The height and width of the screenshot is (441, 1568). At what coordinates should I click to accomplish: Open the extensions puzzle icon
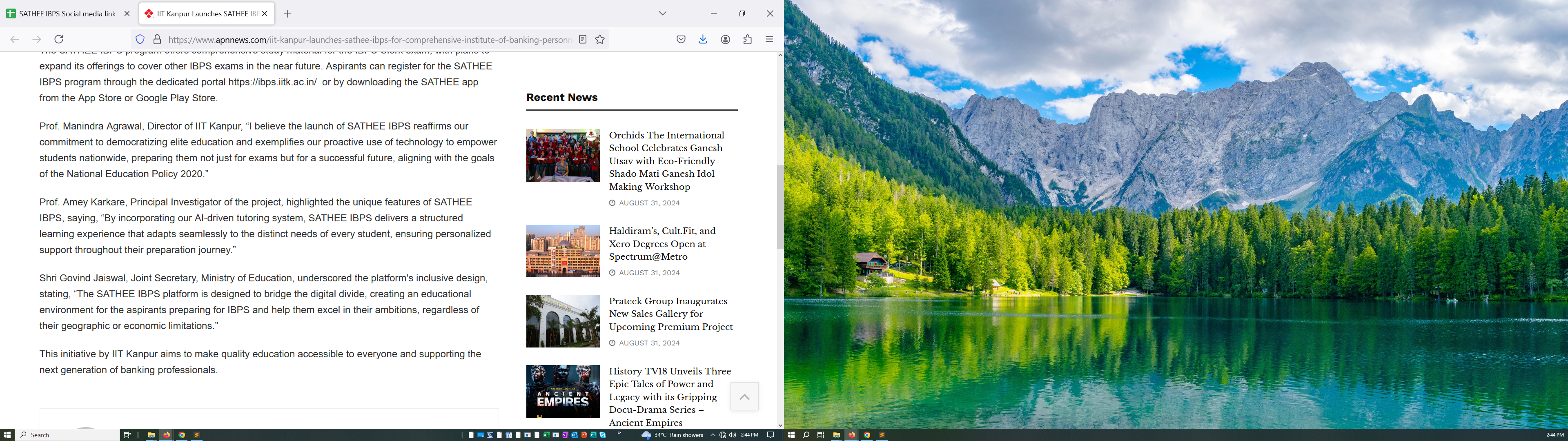[748, 40]
